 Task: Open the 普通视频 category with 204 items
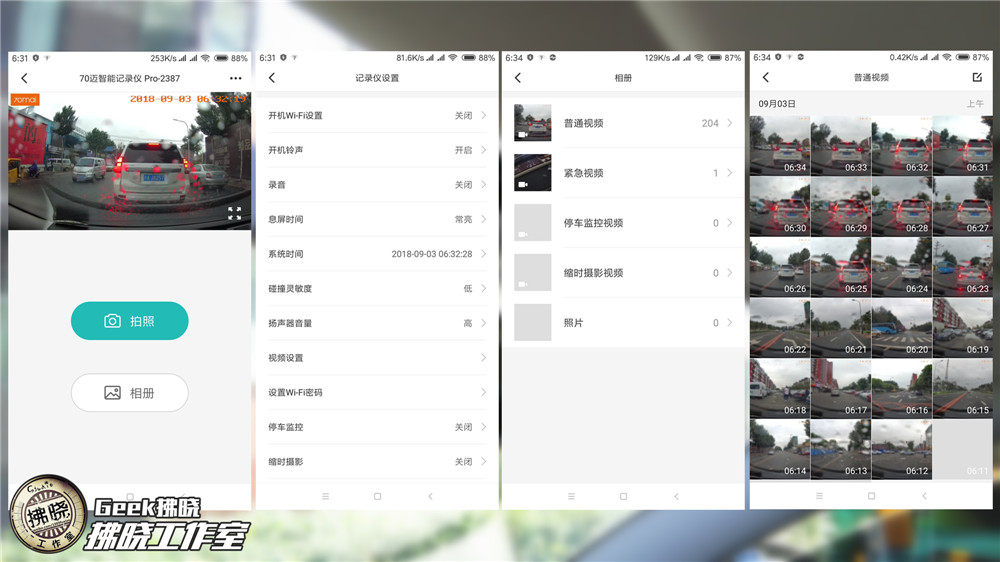pyautogui.click(x=624, y=123)
